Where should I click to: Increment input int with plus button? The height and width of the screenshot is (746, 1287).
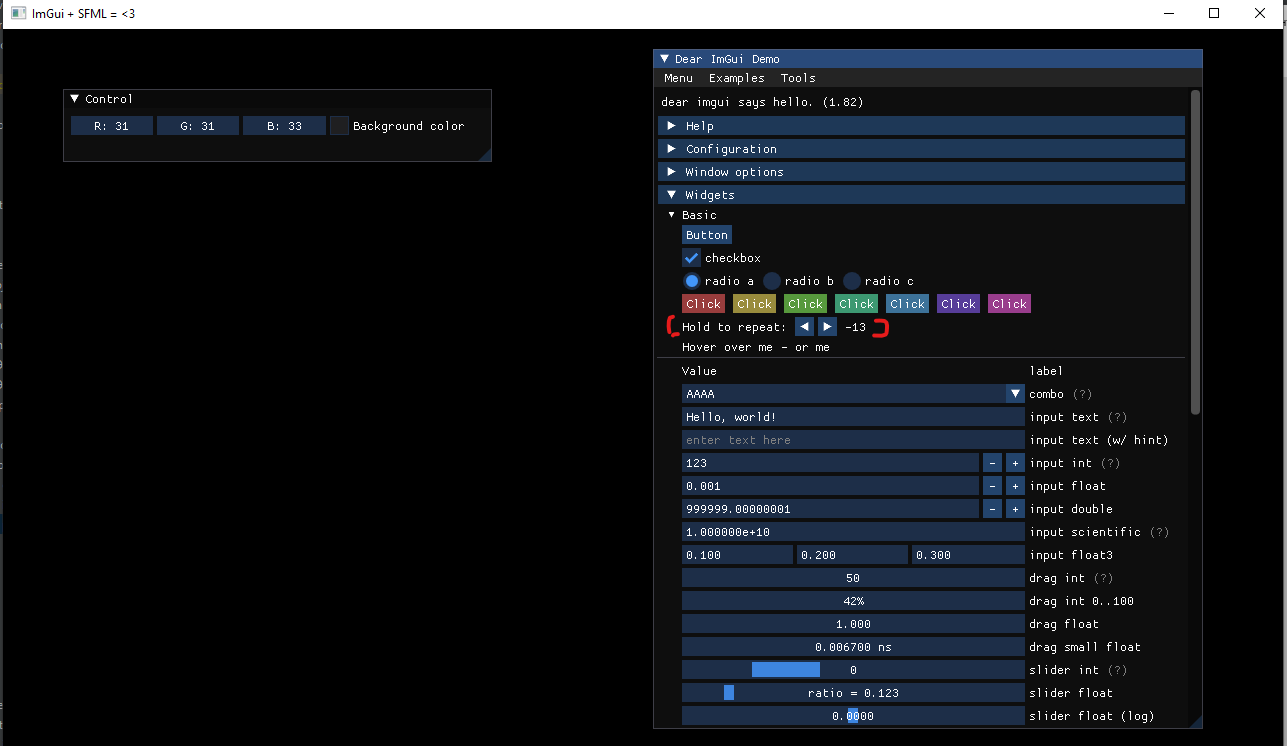[x=1015, y=463]
